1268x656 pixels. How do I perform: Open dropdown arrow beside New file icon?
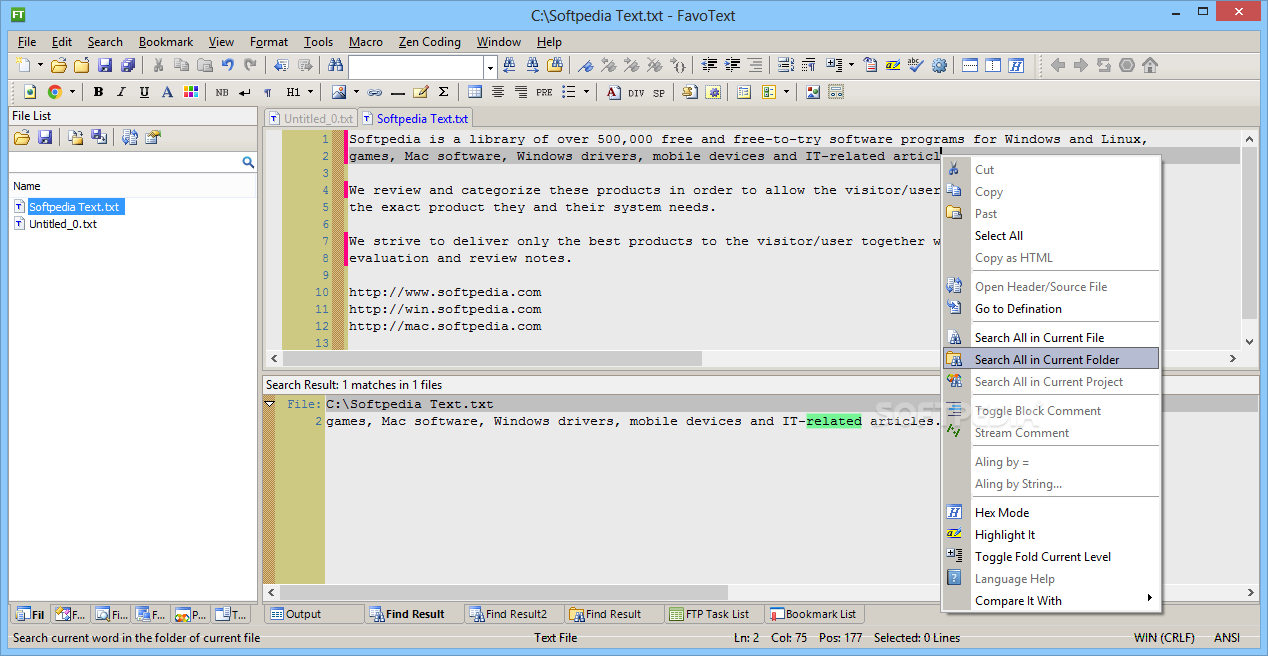(x=41, y=65)
